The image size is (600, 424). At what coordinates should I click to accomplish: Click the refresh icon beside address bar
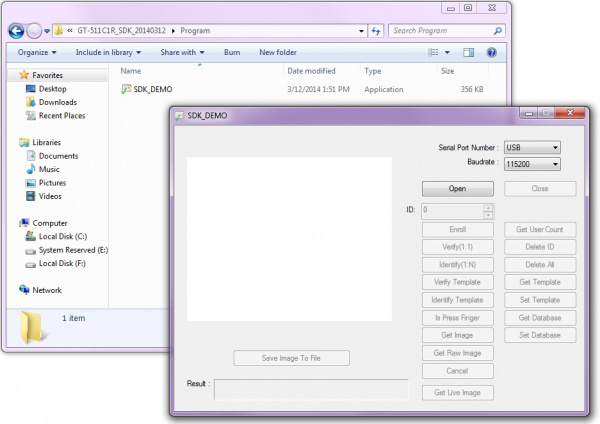tap(375, 31)
